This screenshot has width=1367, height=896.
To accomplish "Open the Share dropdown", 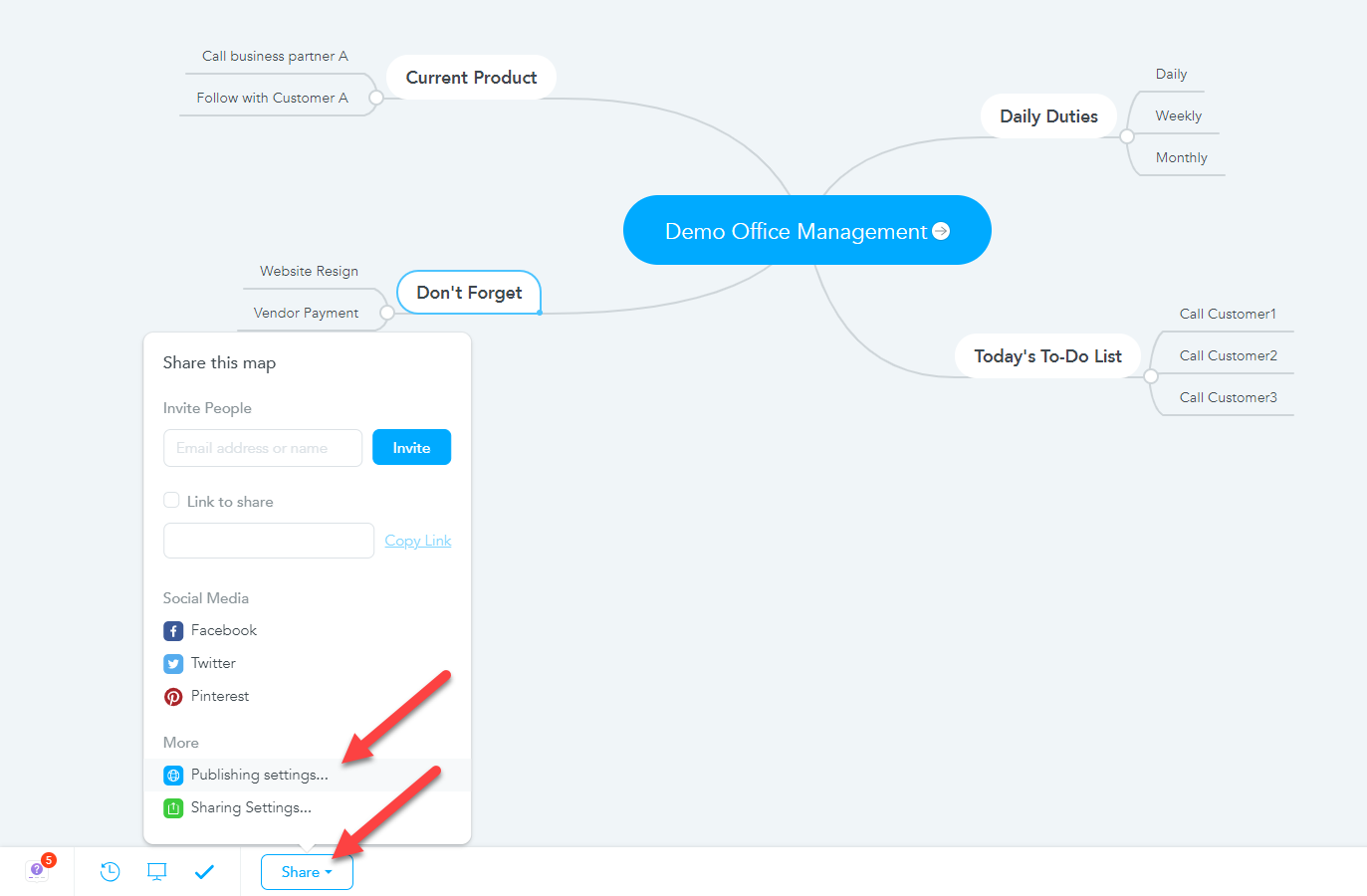I will 306,871.
